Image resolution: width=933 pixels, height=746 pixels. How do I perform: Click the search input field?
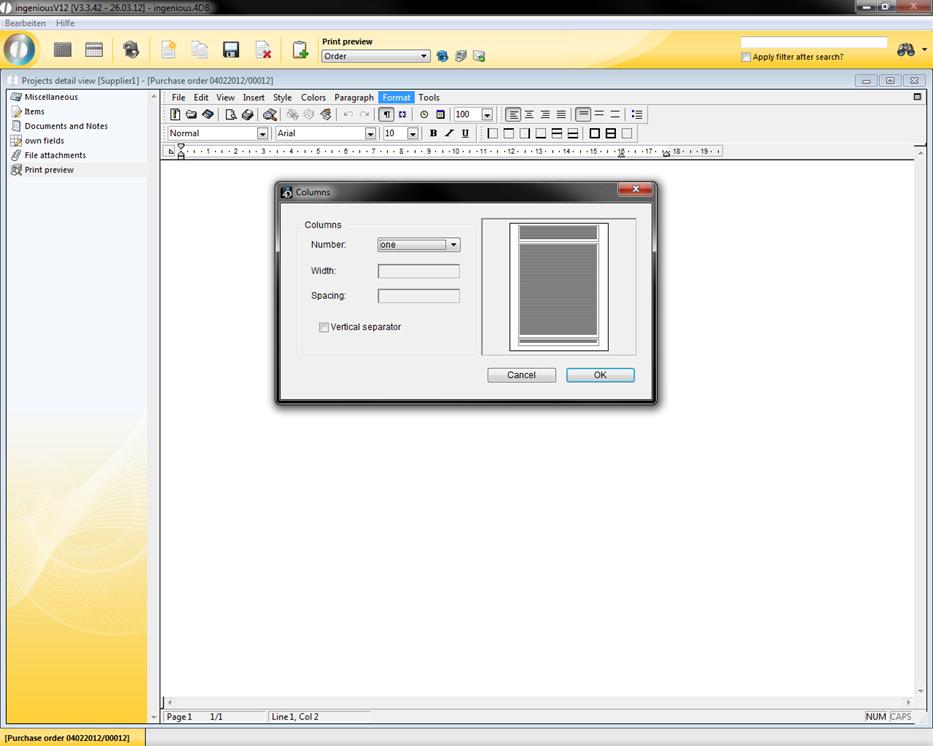(x=813, y=43)
